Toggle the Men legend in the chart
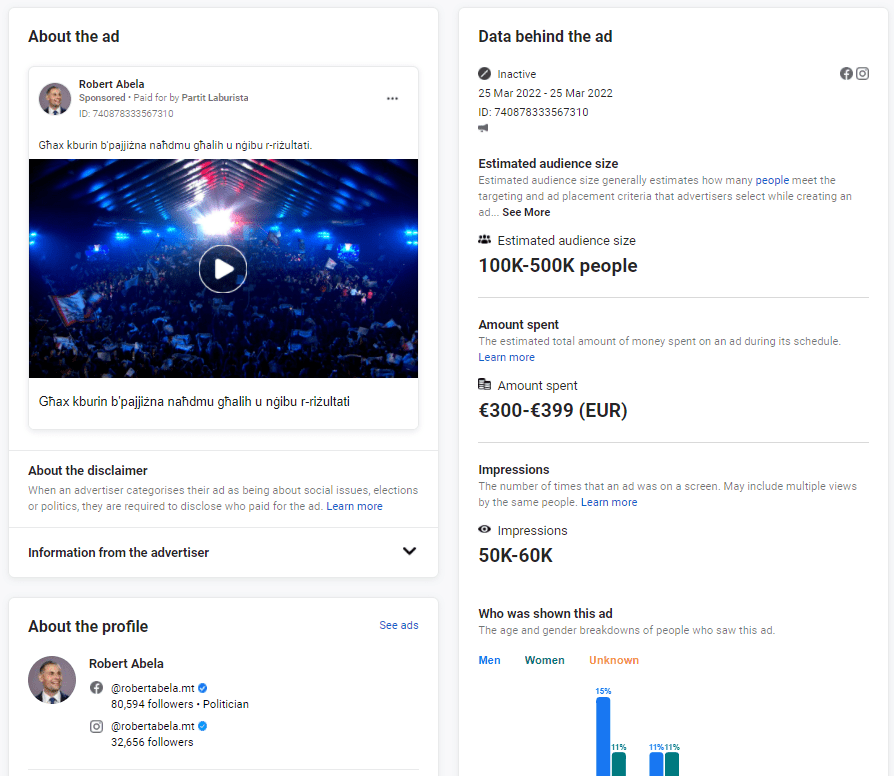Image resolution: width=894 pixels, height=776 pixels. click(x=489, y=660)
